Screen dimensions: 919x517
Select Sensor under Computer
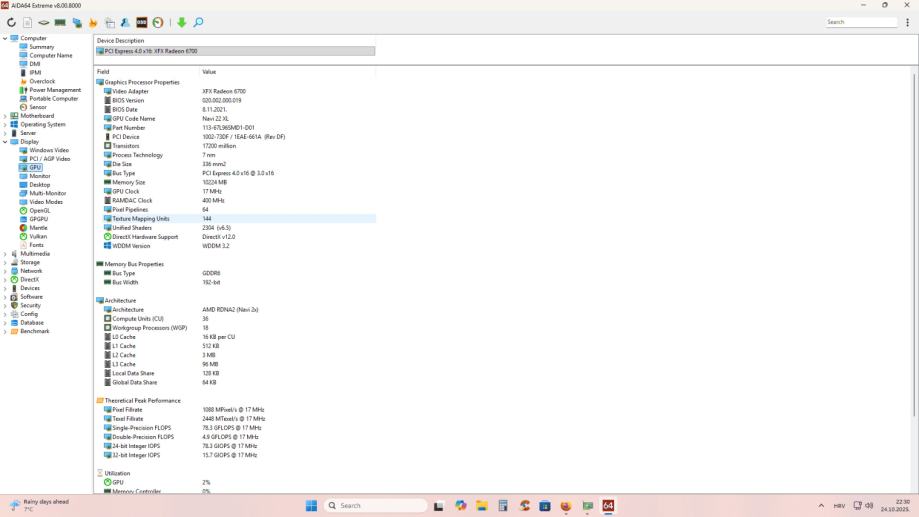click(x=38, y=107)
